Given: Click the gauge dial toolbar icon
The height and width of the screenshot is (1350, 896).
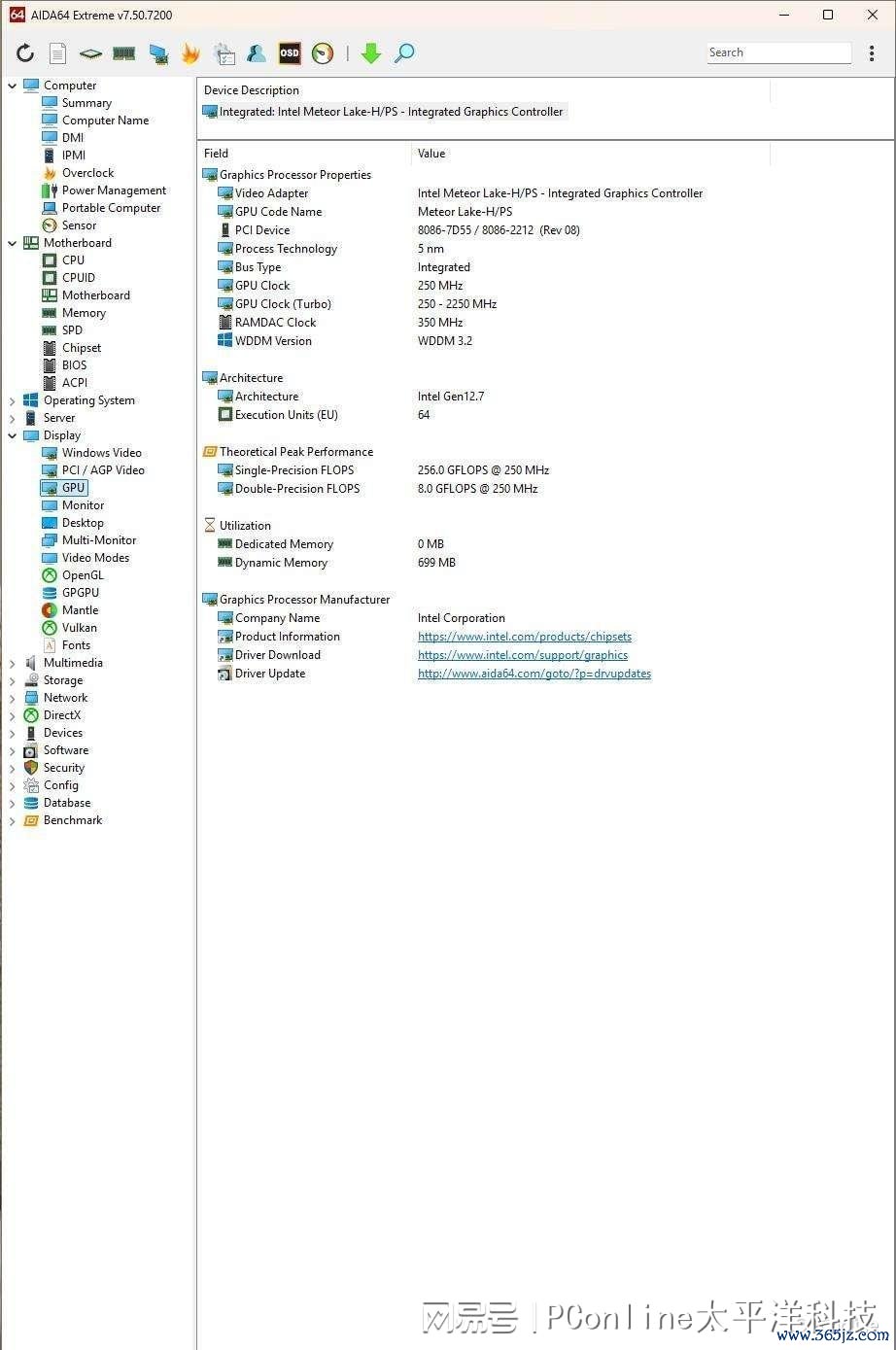Looking at the screenshot, I should coord(323,53).
